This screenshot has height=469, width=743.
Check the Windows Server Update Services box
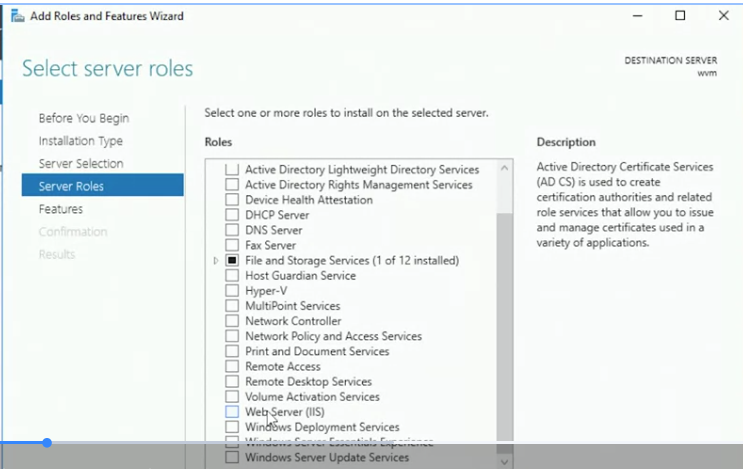pyautogui.click(x=232, y=457)
